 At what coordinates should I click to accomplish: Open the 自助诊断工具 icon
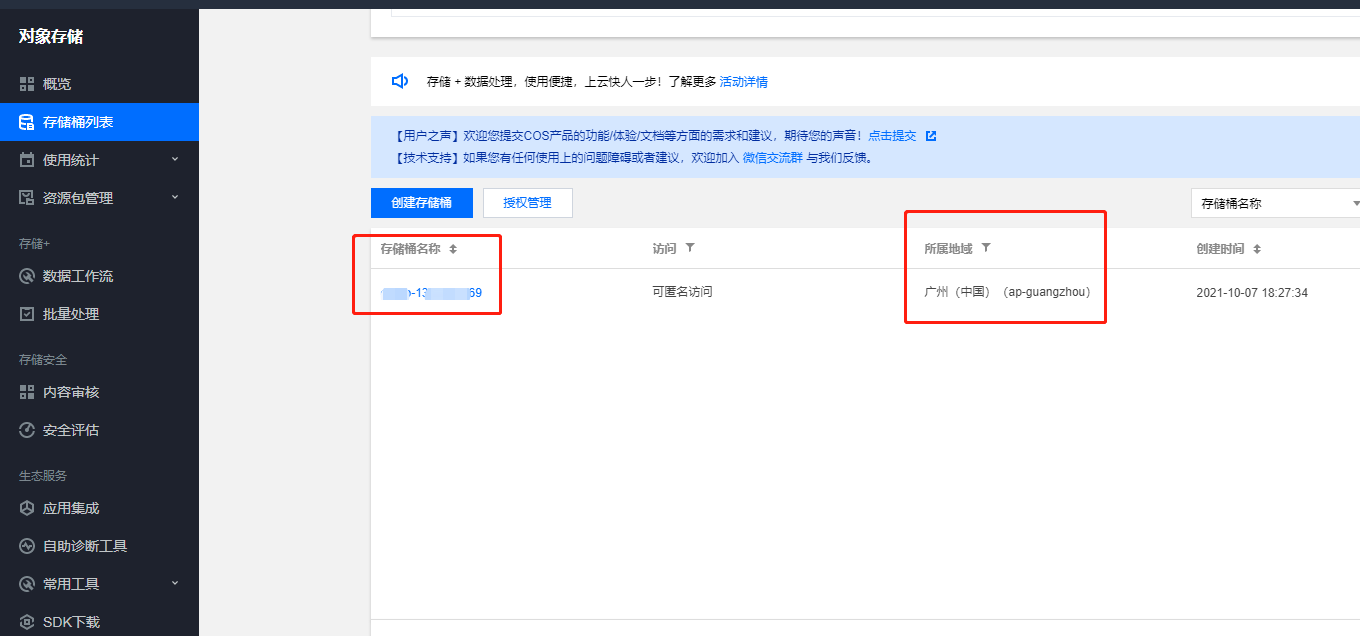coord(26,545)
